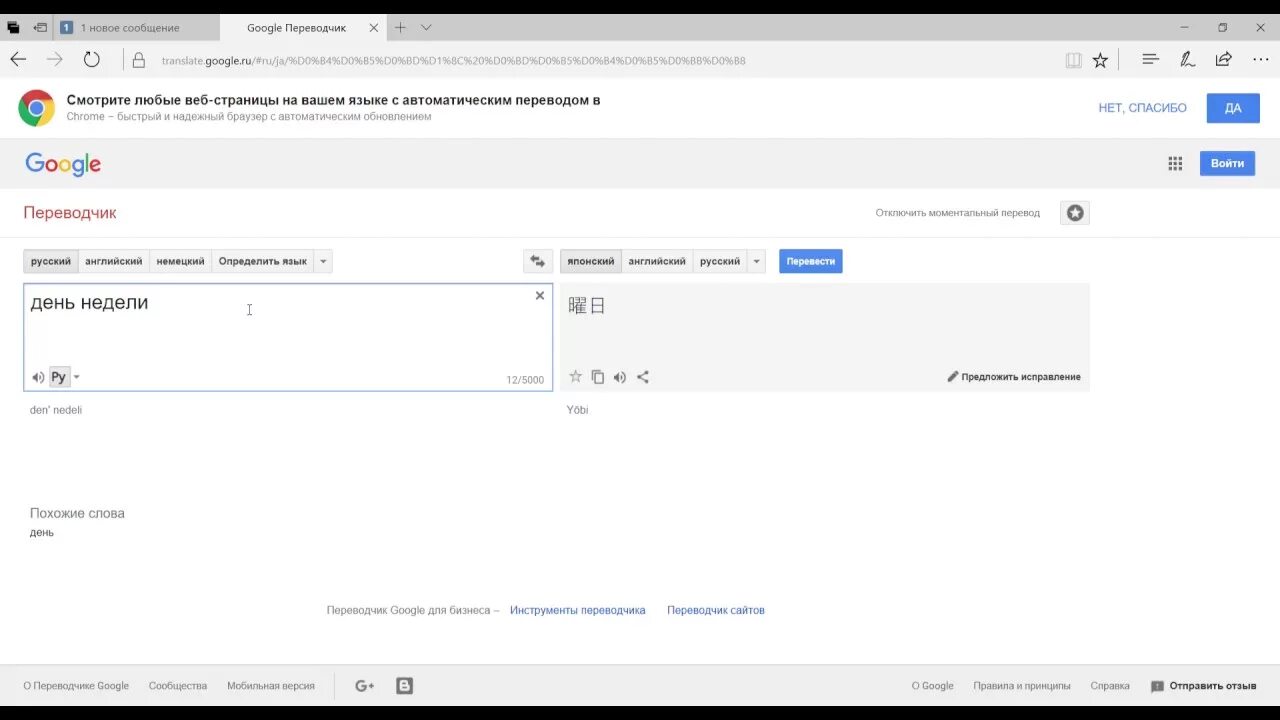
Task: Click the similar word день
Action: (42, 532)
